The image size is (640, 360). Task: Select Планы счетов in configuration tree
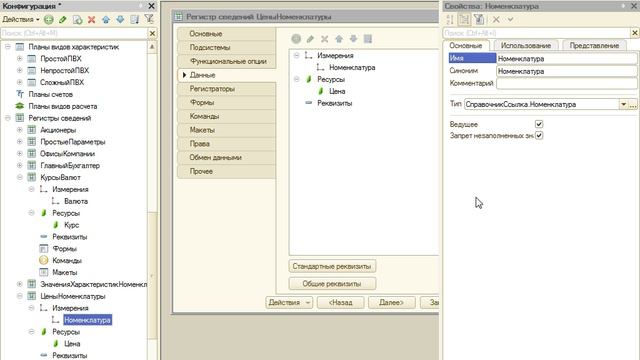click(51, 94)
